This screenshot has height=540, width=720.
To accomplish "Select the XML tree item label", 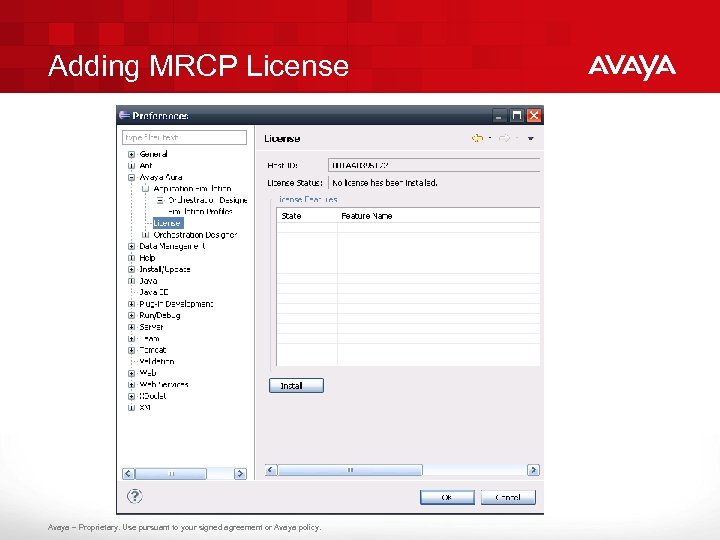I will [145, 407].
